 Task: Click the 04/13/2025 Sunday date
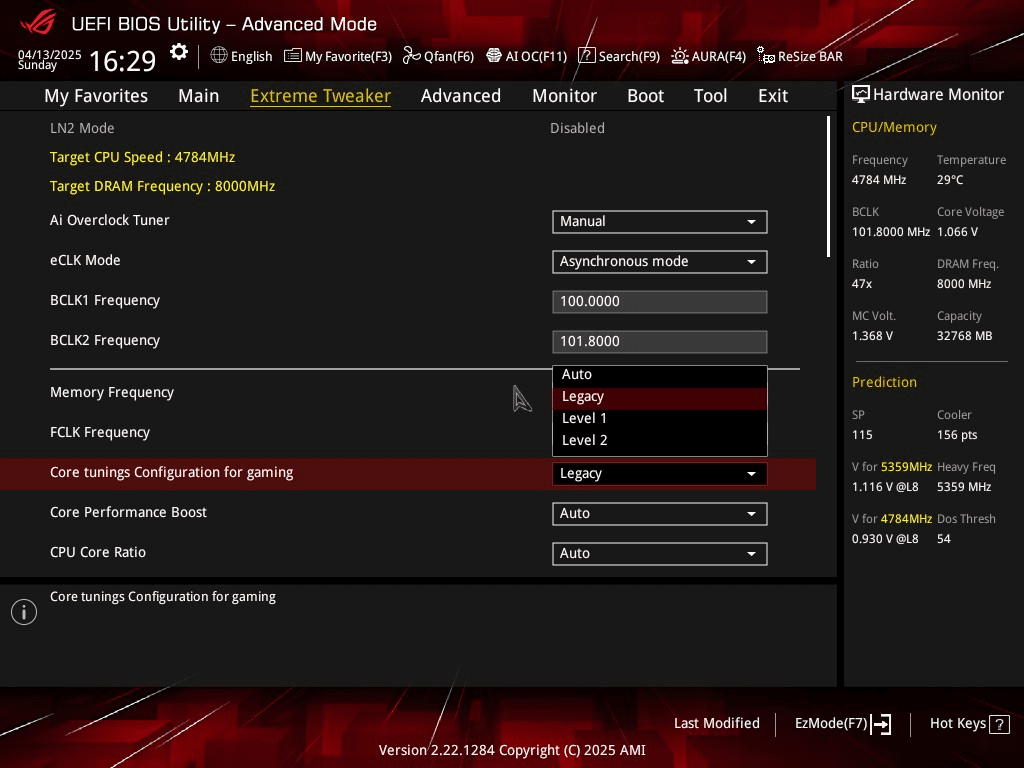coord(50,59)
